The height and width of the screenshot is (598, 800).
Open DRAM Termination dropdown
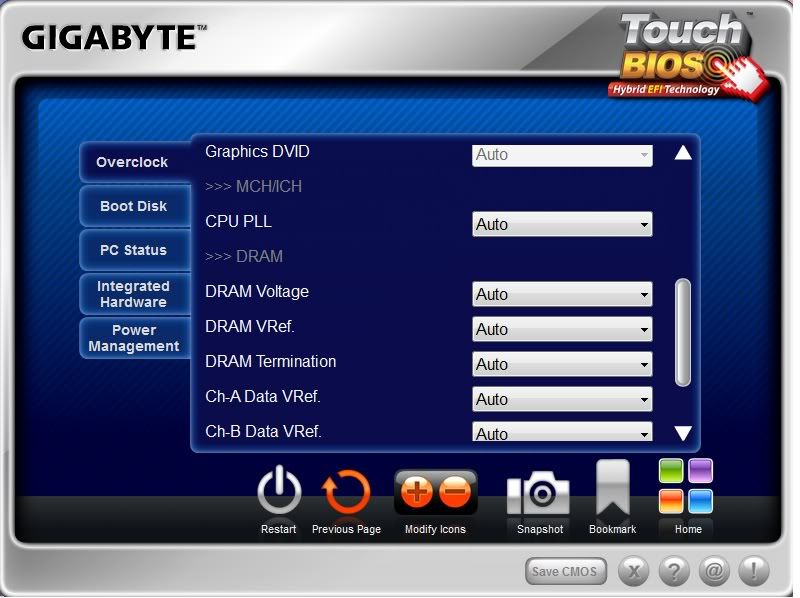tap(562, 365)
